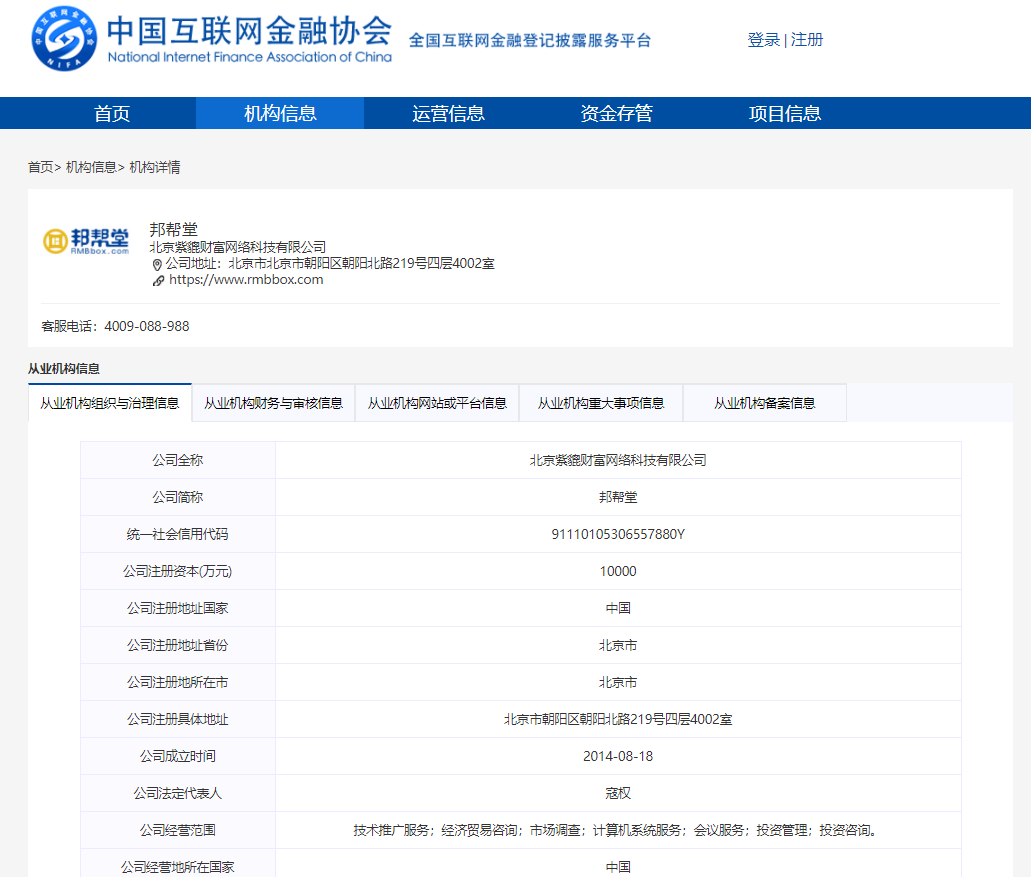Go to 机构信息 in the breadcrumb

pos(91,167)
